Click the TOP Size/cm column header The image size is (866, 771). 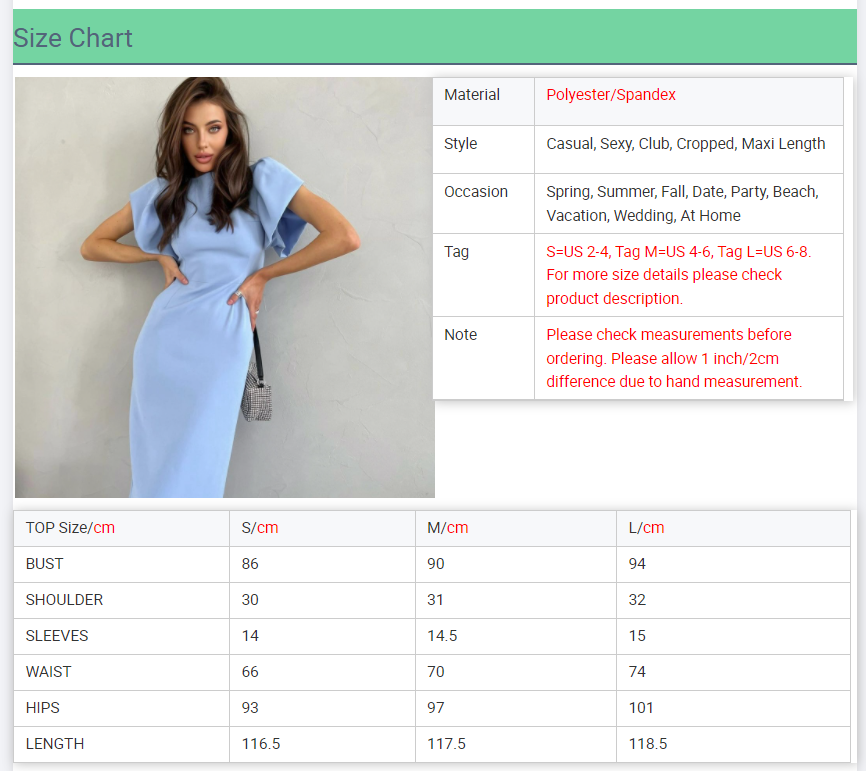[x=70, y=528]
